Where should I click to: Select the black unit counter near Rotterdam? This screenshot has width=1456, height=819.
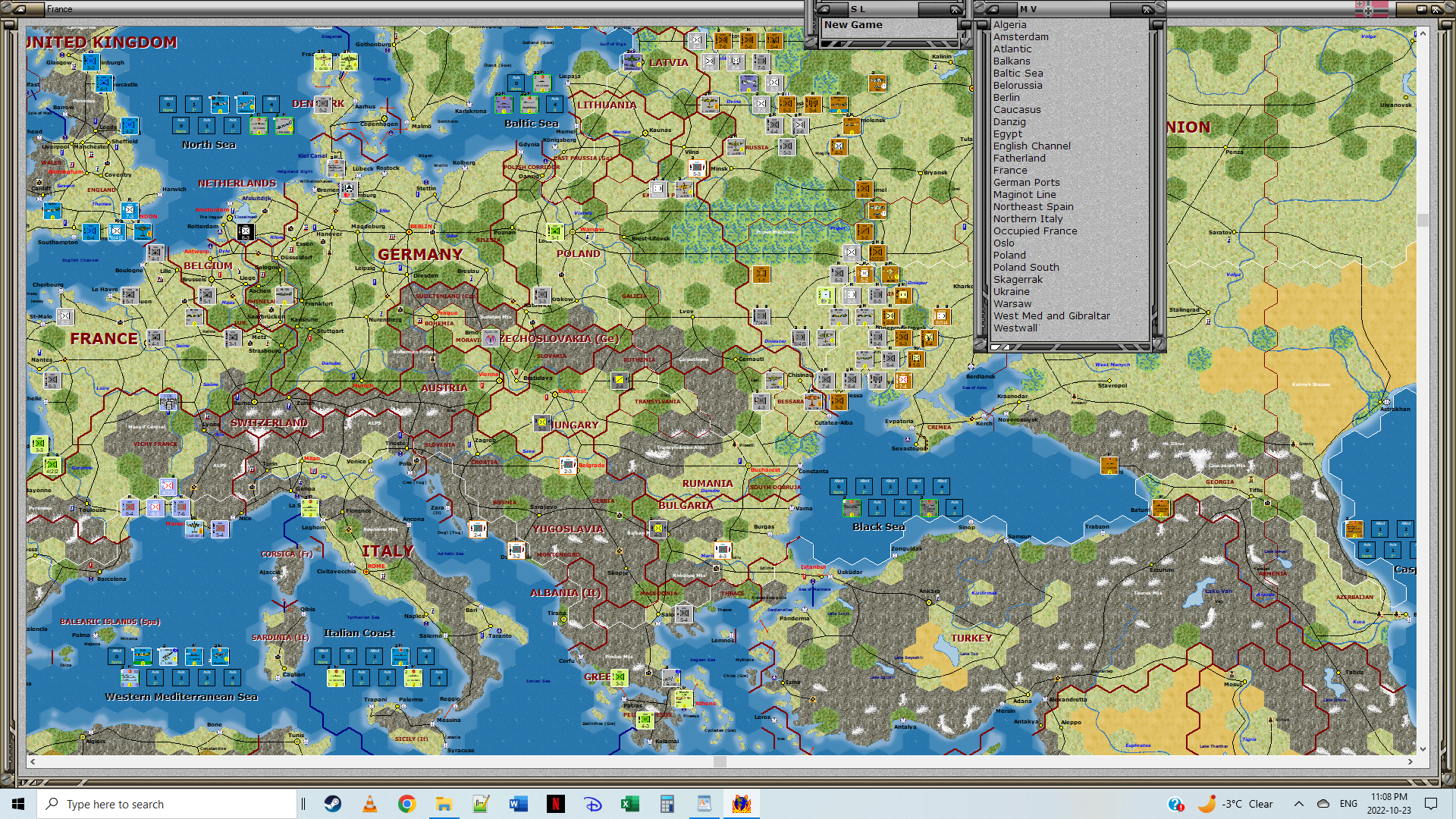(x=245, y=233)
